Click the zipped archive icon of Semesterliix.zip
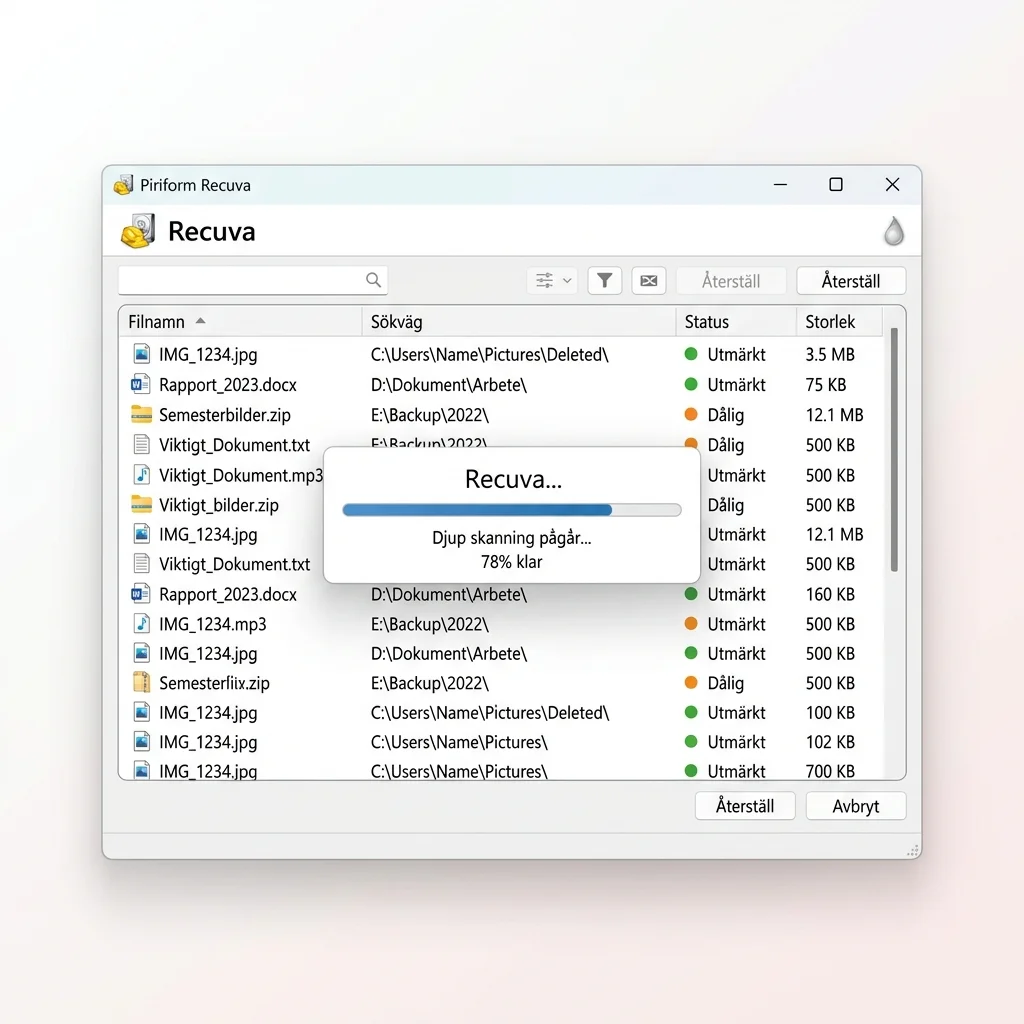 coord(141,682)
